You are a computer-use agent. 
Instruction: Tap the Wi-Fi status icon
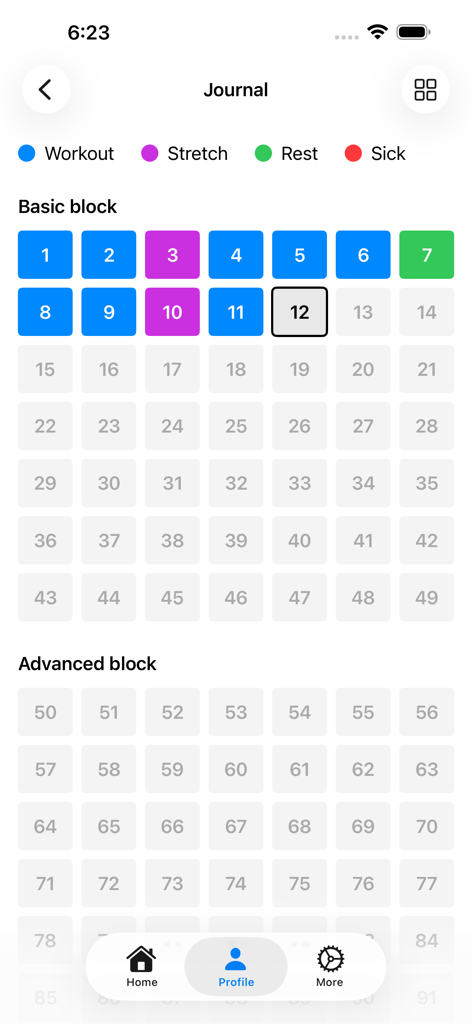point(377,32)
